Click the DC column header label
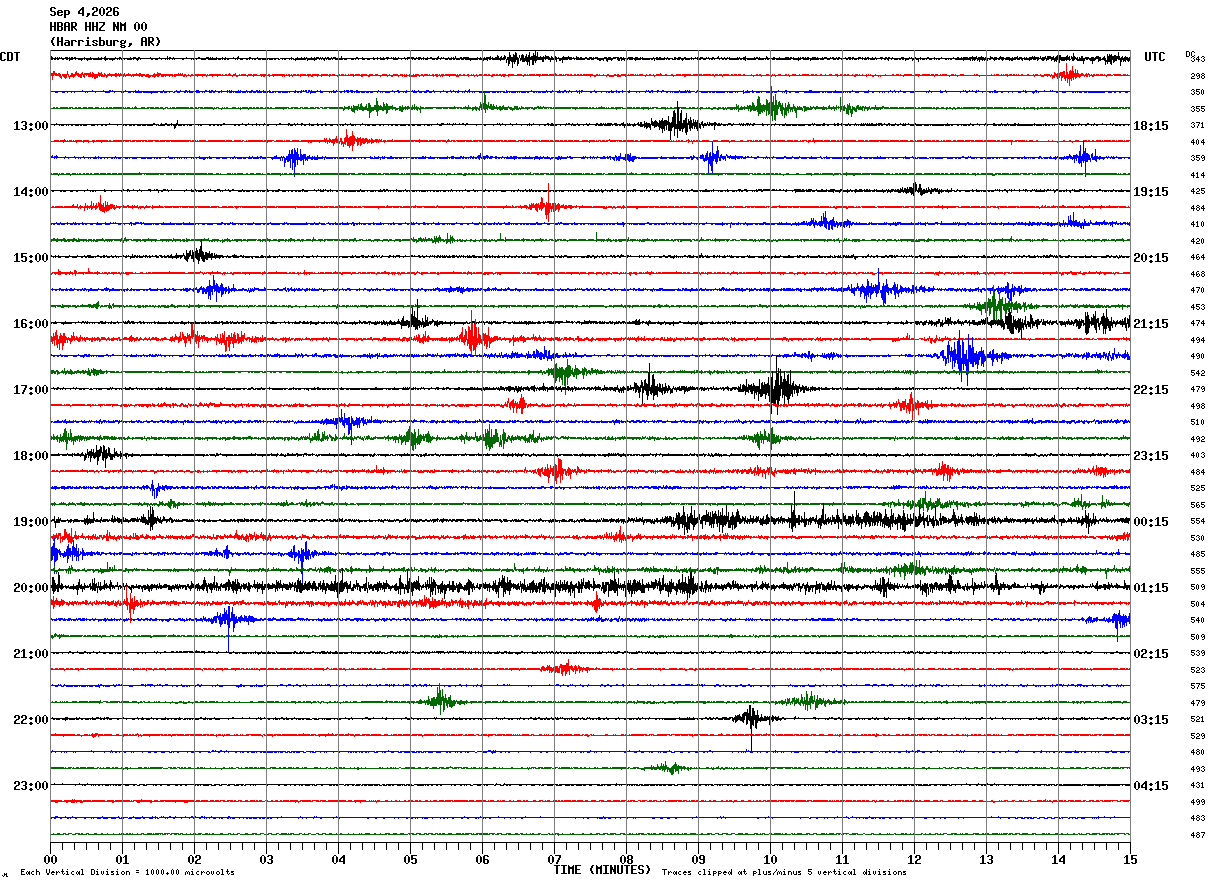 [x=1190, y=53]
